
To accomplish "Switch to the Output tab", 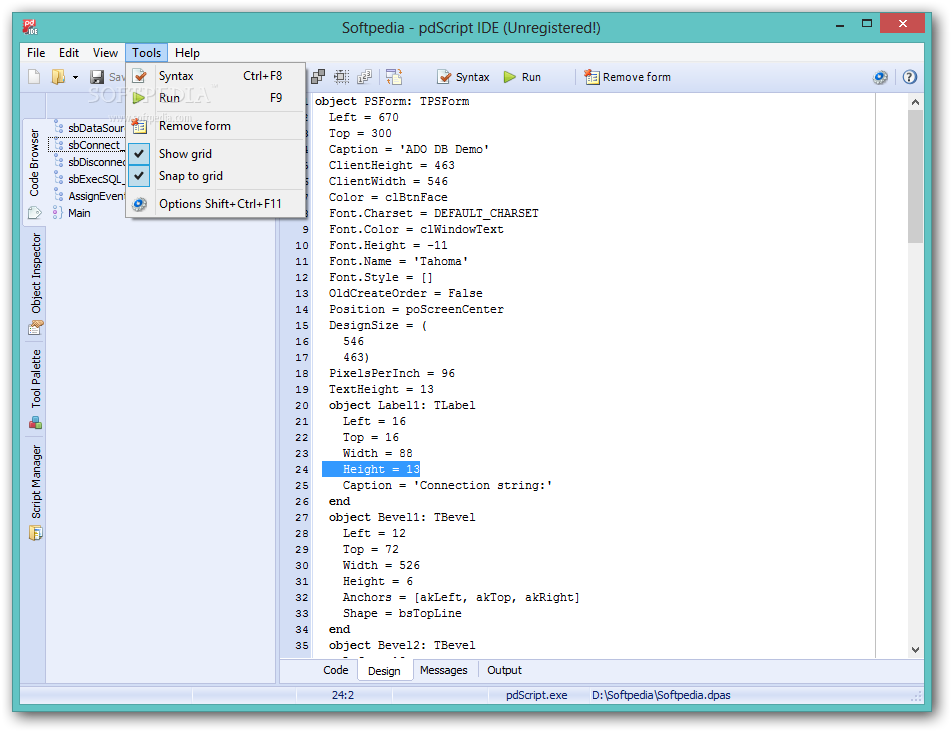I will pos(504,670).
